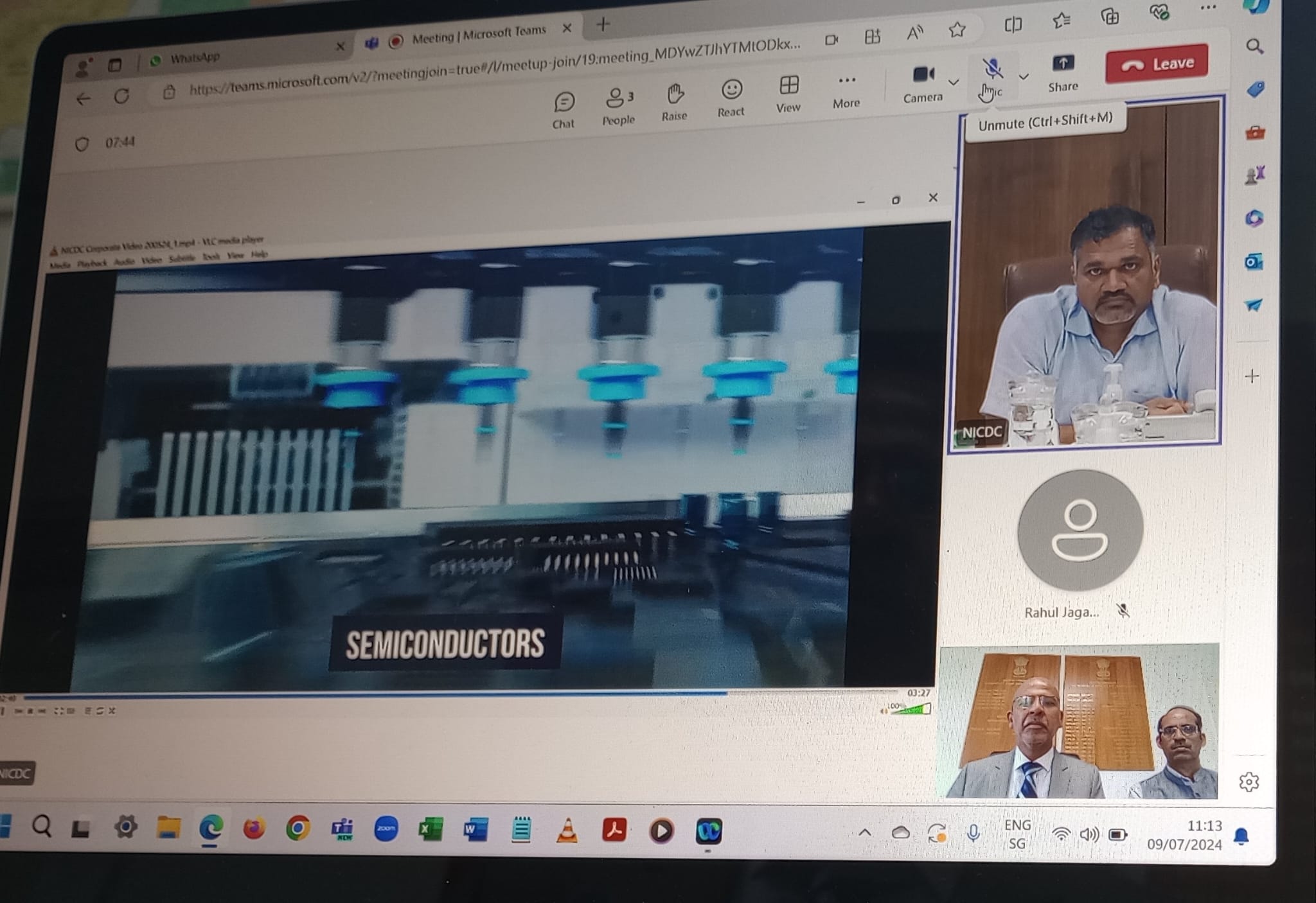Select the Meeting Microsoft Teams tab

tap(478, 35)
